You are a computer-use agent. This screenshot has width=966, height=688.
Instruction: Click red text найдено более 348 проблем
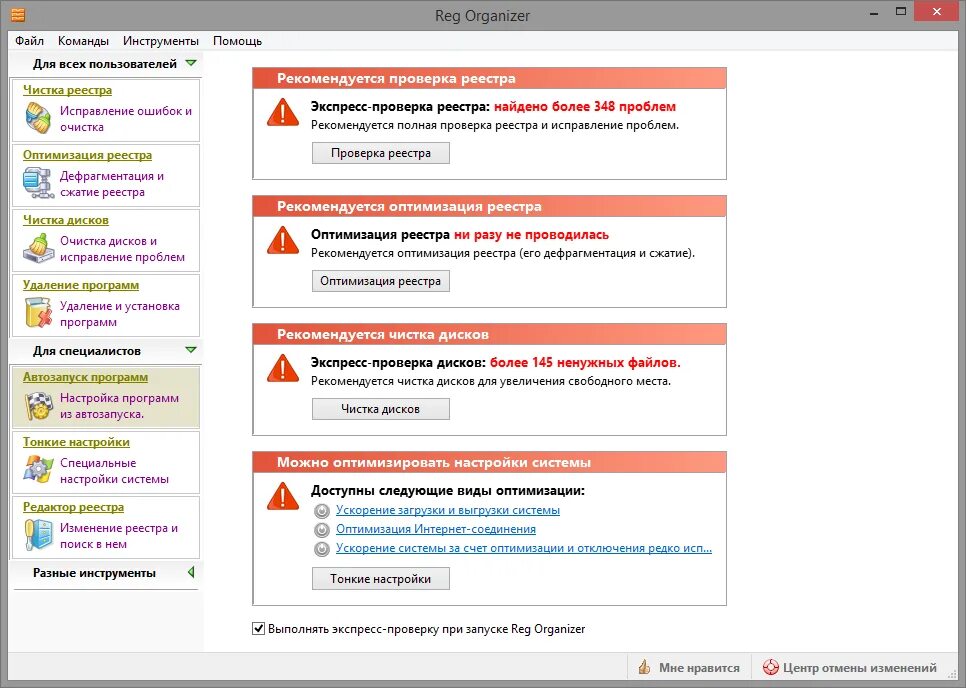tap(585, 106)
